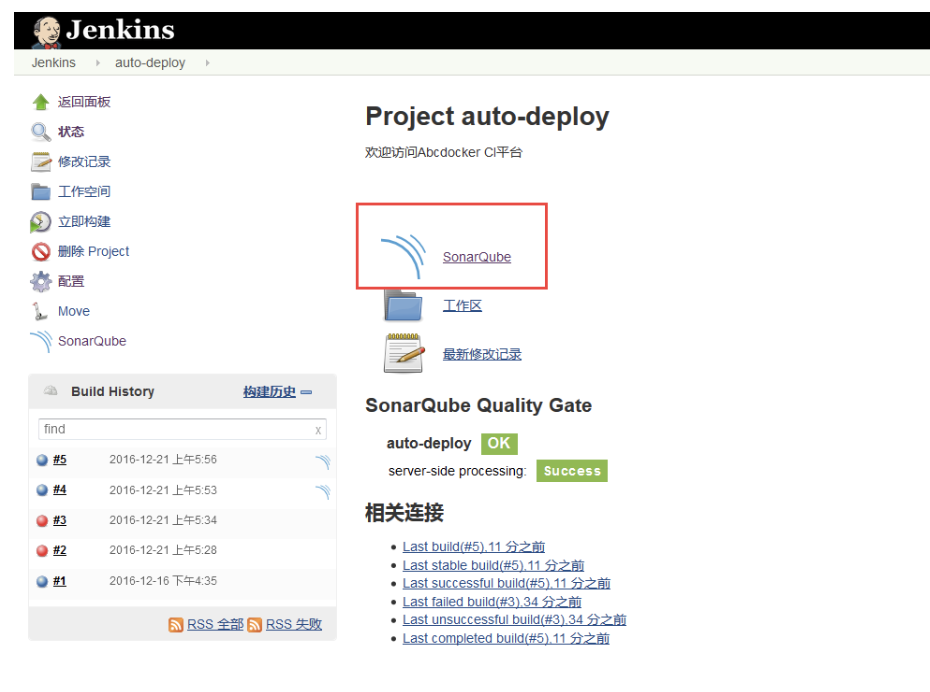This screenshot has height=692, width=930.
Task: Select Move in the sidebar
Action: 74,311
